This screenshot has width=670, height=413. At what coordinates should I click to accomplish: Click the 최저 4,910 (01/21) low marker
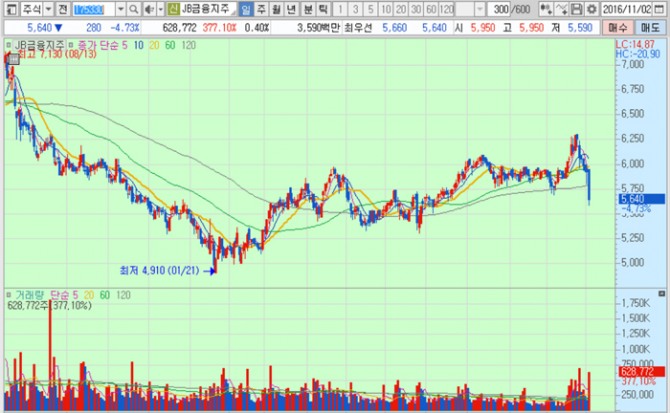[159, 270]
